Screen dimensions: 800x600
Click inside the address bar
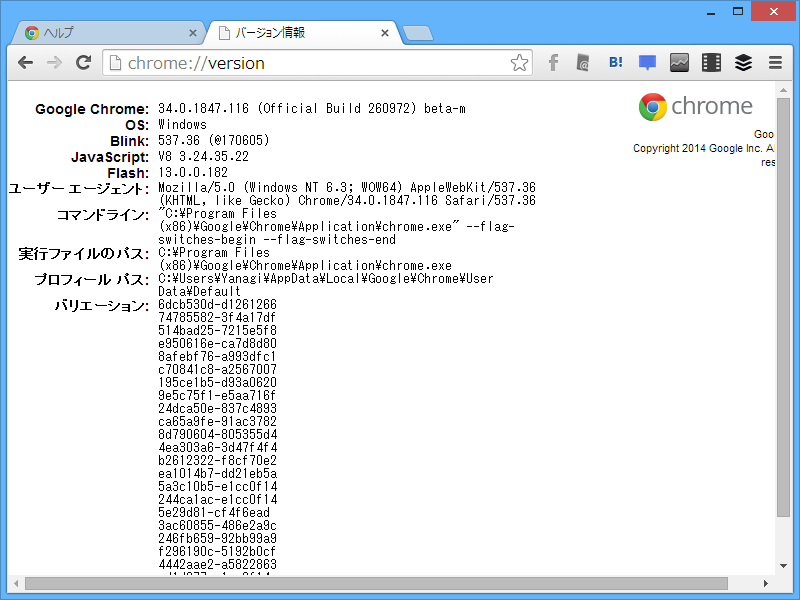(x=300, y=62)
